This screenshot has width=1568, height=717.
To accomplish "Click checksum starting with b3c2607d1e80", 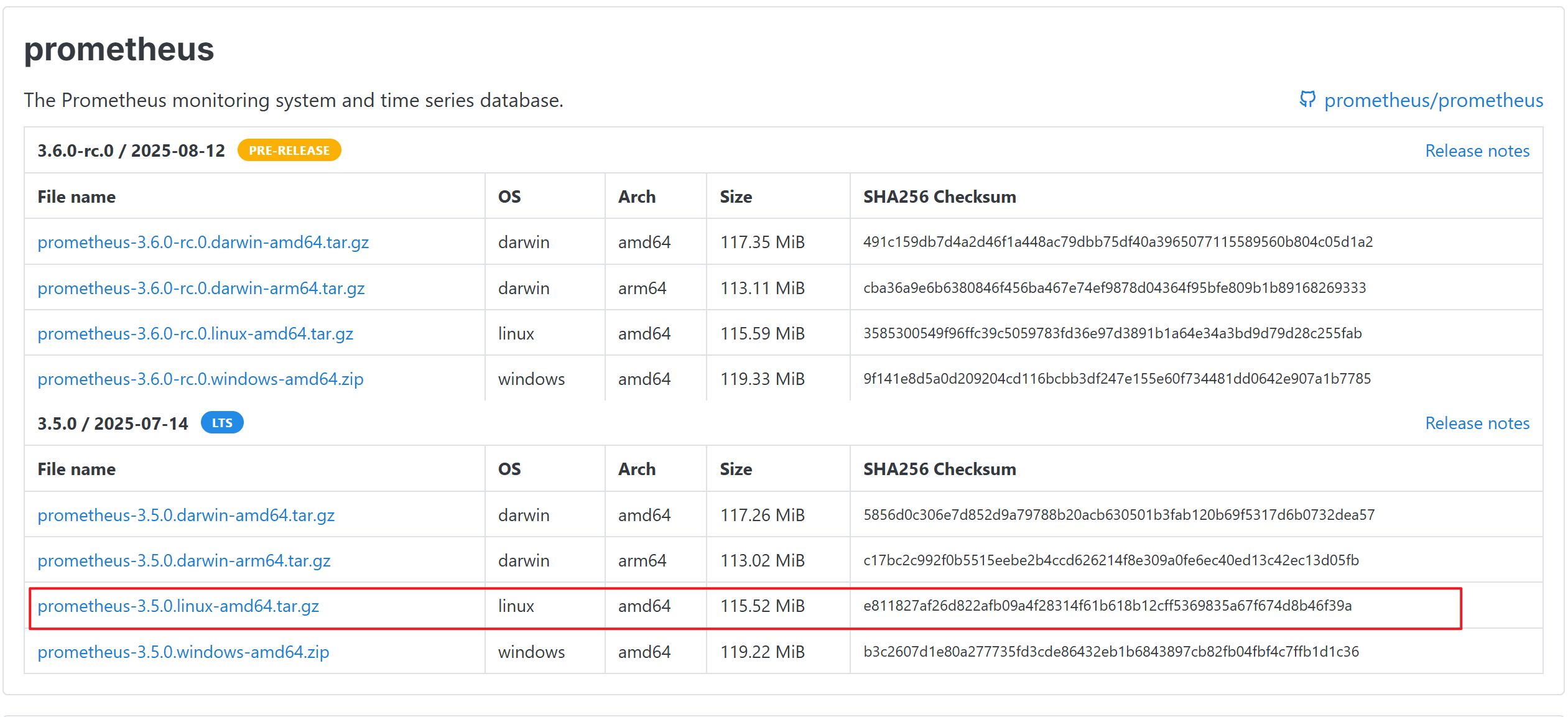I will click(x=1111, y=652).
